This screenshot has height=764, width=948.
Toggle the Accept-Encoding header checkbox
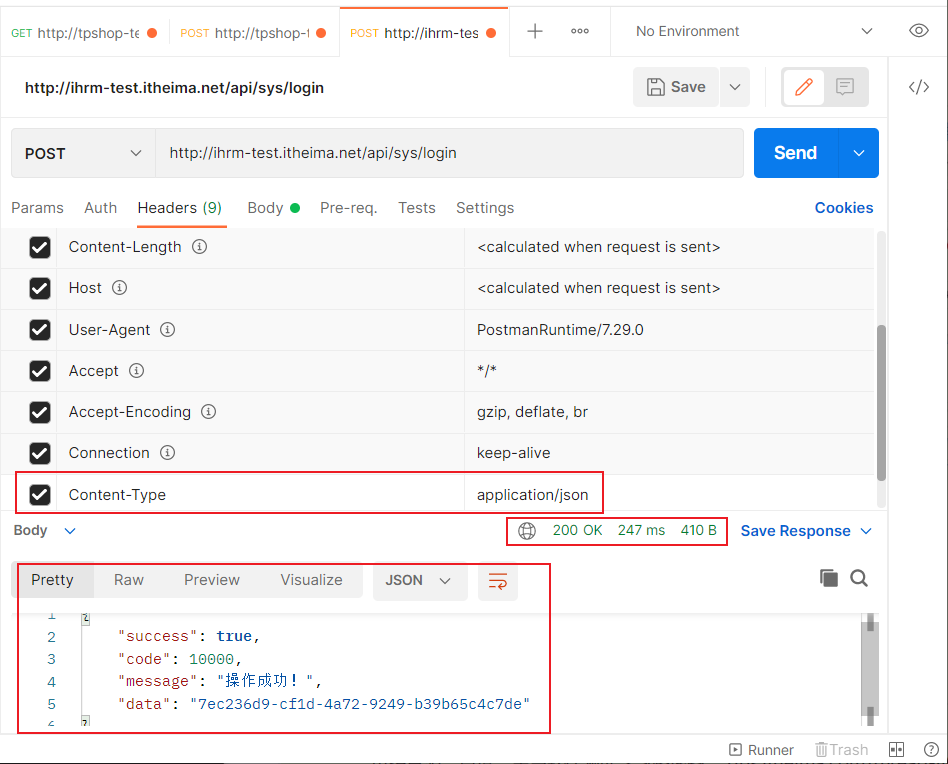click(40, 412)
